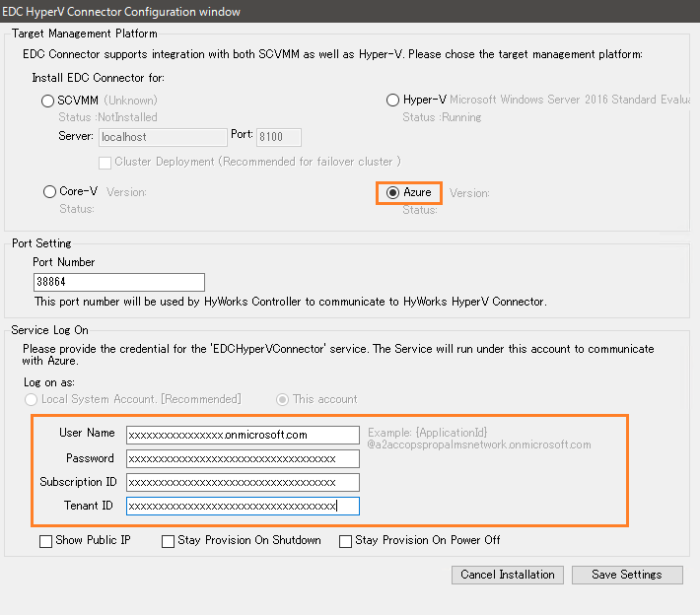This screenshot has width=700, height=615.
Task: Select the SCVMM radio button
Action: coord(47,100)
